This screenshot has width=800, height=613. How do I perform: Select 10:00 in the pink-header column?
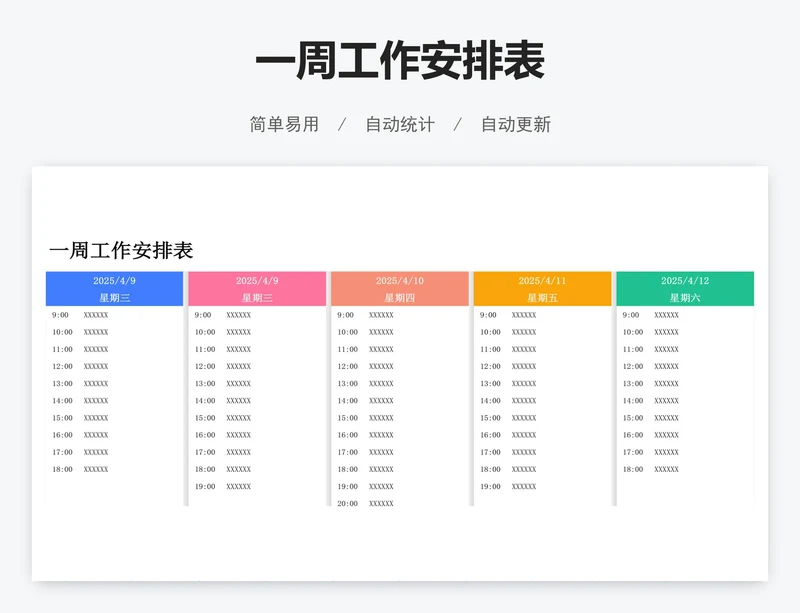coord(205,332)
